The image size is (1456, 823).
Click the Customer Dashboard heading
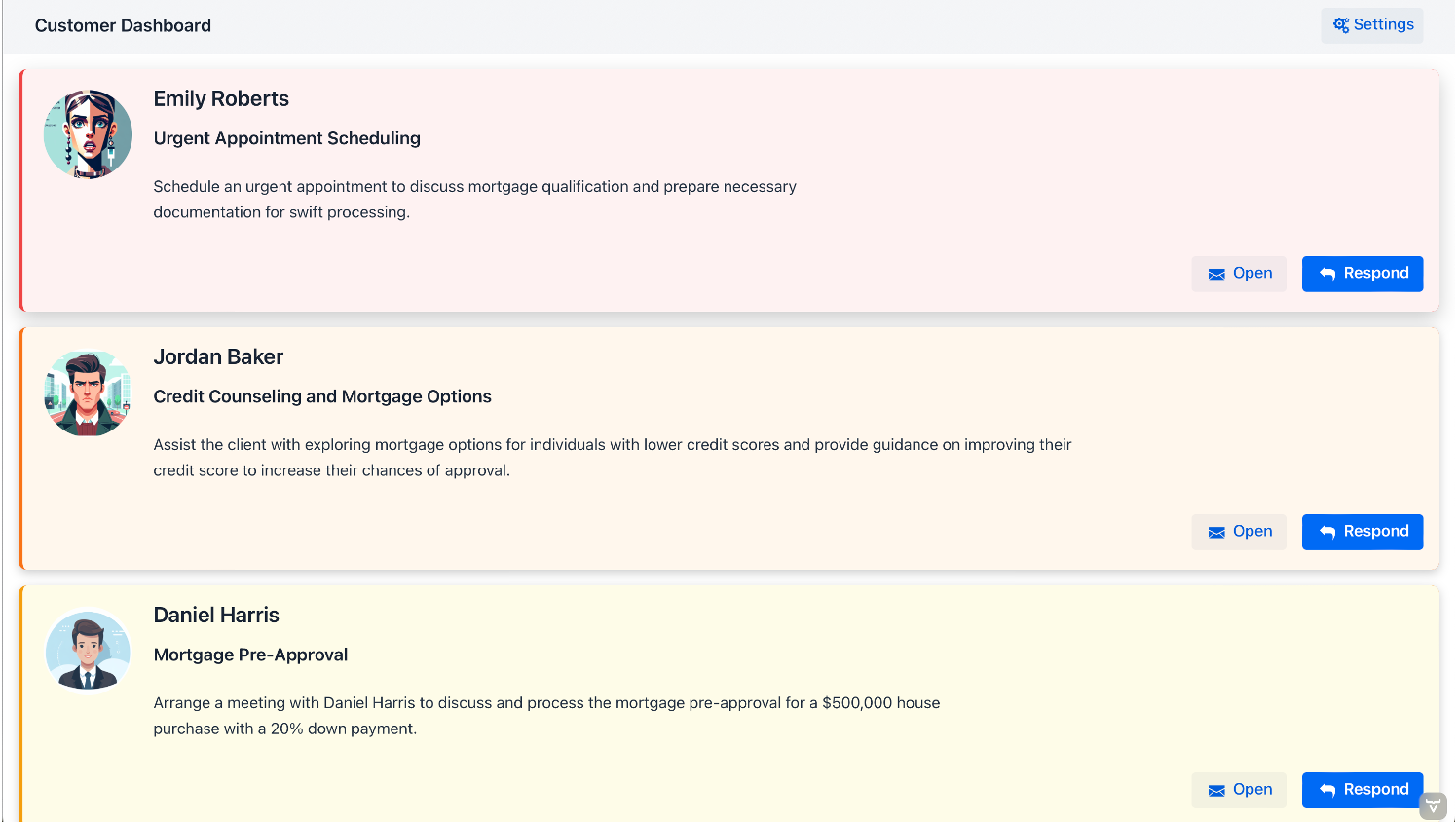tap(122, 25)
